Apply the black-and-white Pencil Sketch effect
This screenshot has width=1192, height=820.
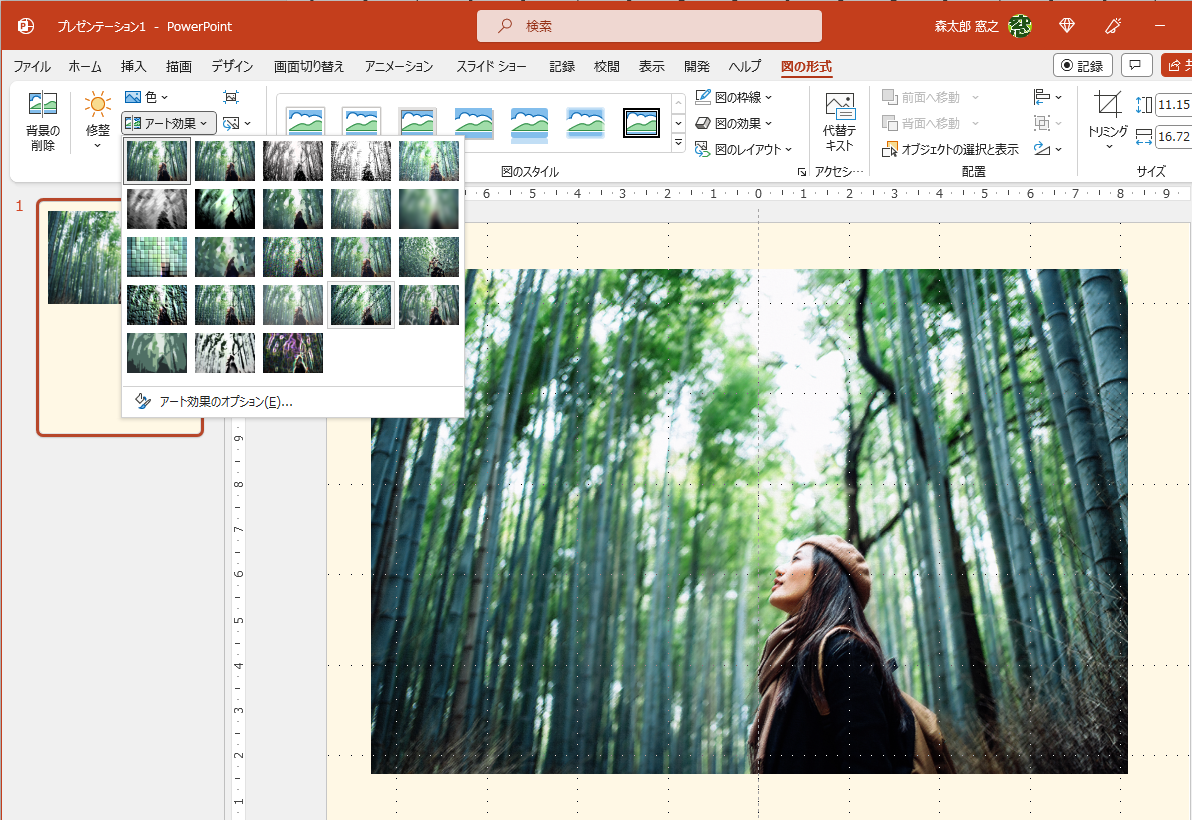point(361,160)
